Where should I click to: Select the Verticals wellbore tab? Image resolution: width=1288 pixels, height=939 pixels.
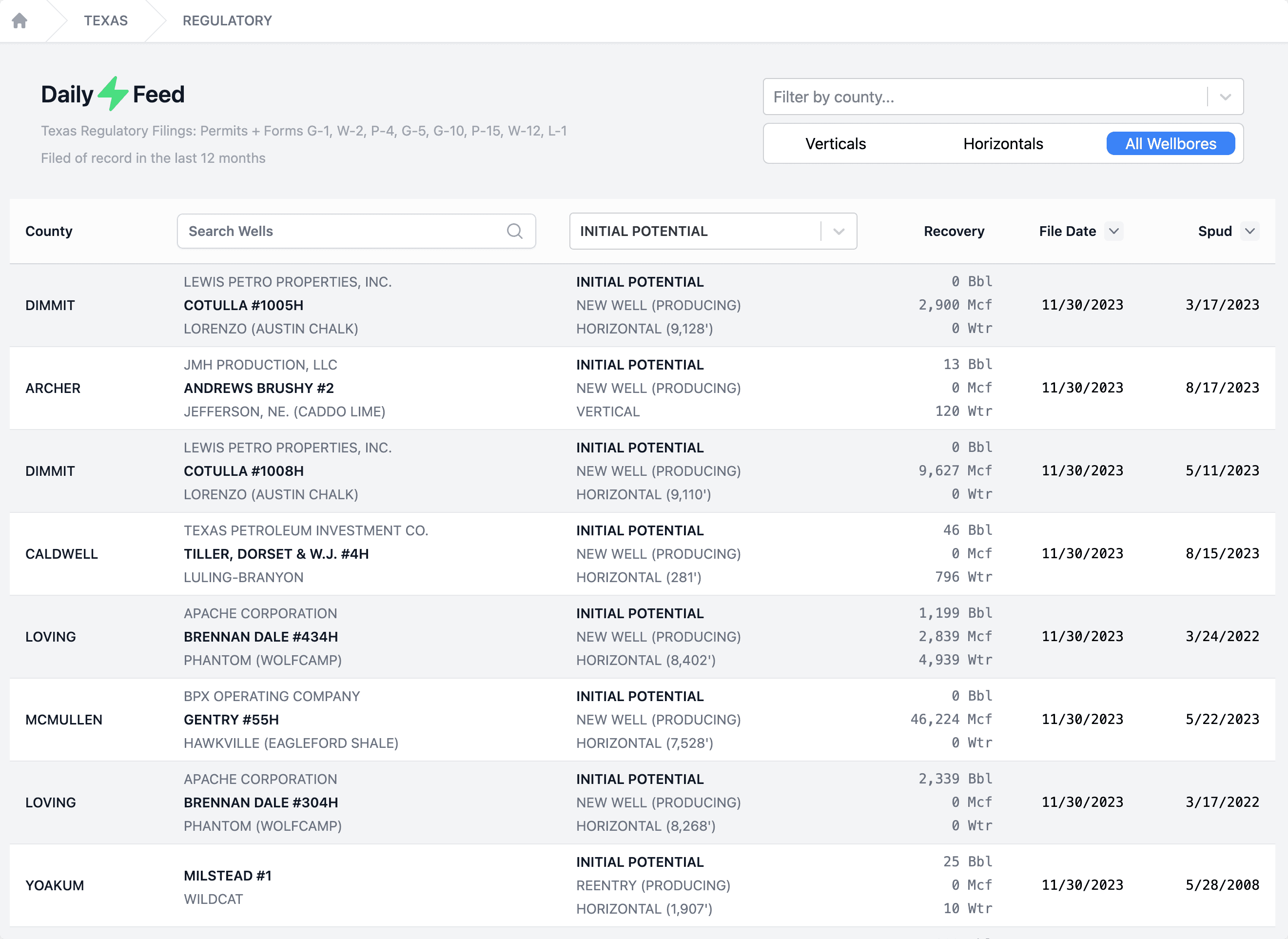pyautogui.click(x=836, y=144)
